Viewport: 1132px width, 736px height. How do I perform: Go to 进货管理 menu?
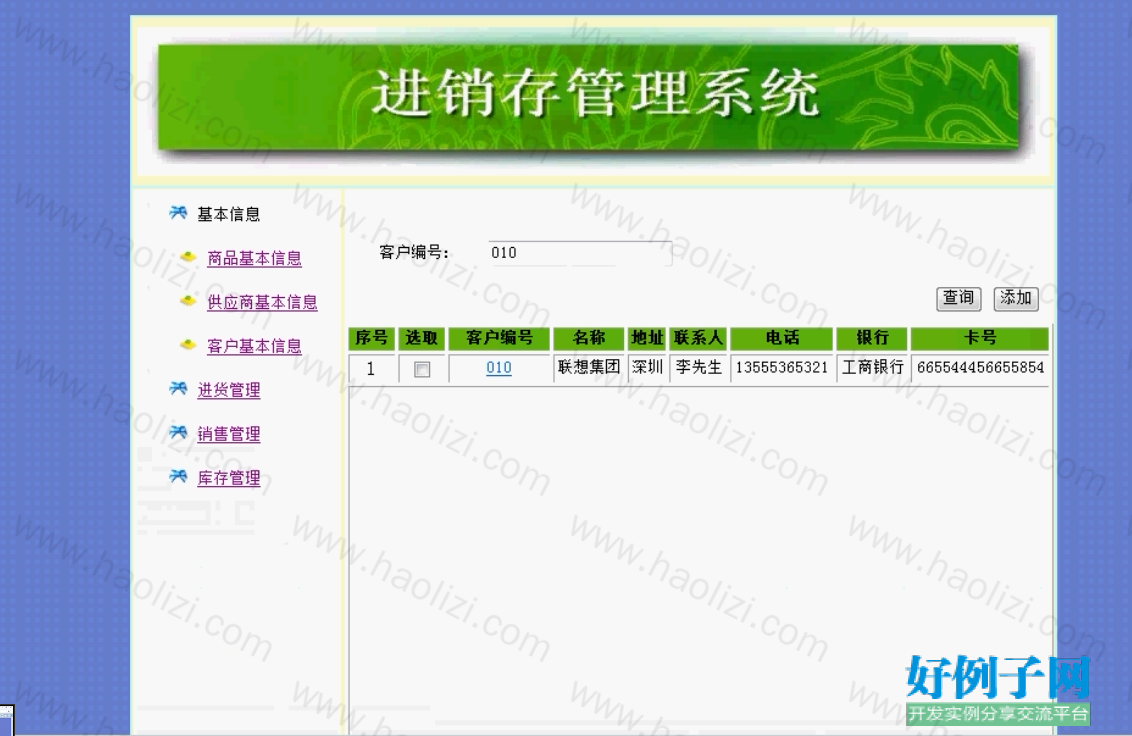click(x=229, y=391)
